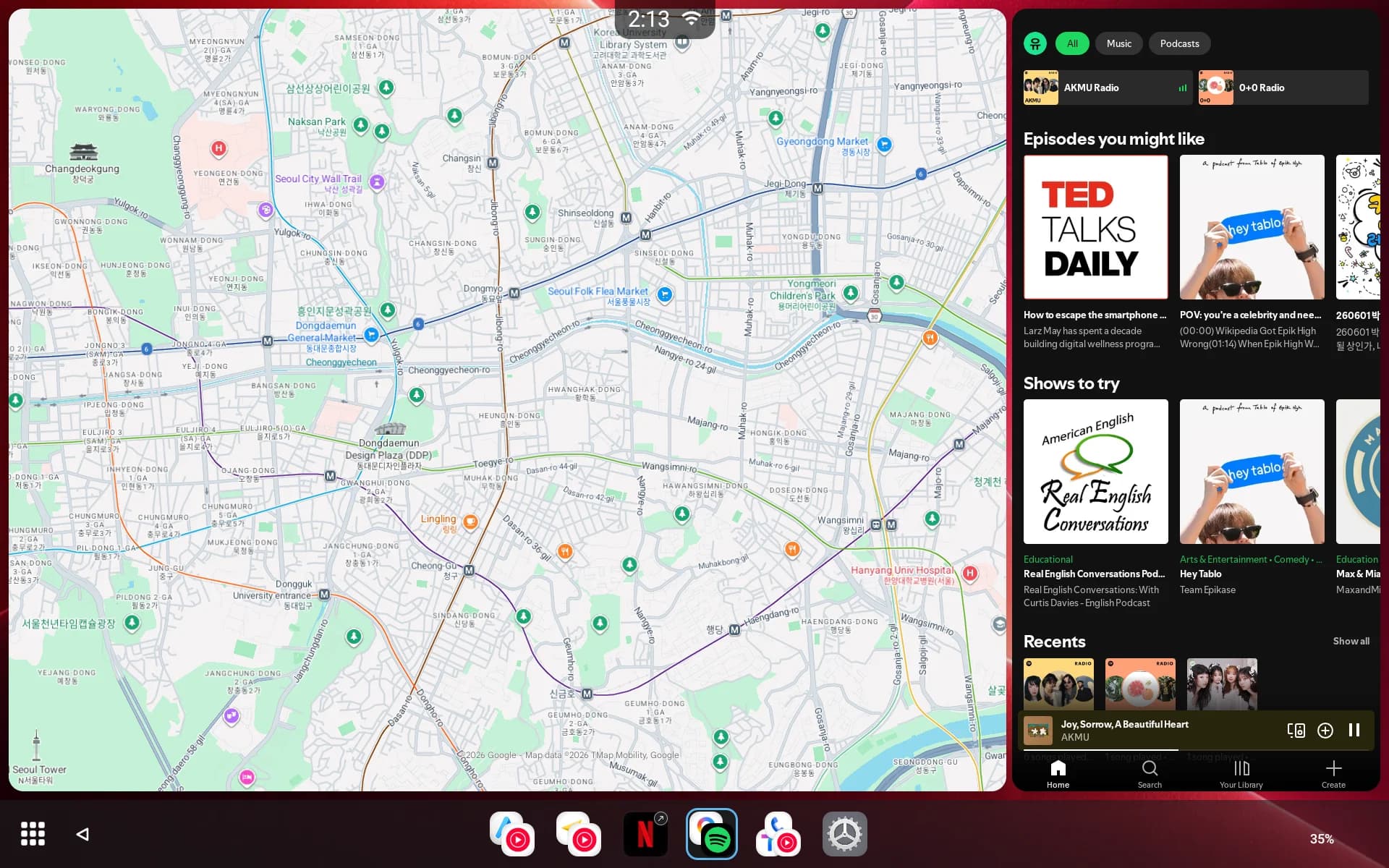The width and height of the screenshot is (1389, 868).
Task: Click the Team Epikase text
Action: (x=1207, y=590)
